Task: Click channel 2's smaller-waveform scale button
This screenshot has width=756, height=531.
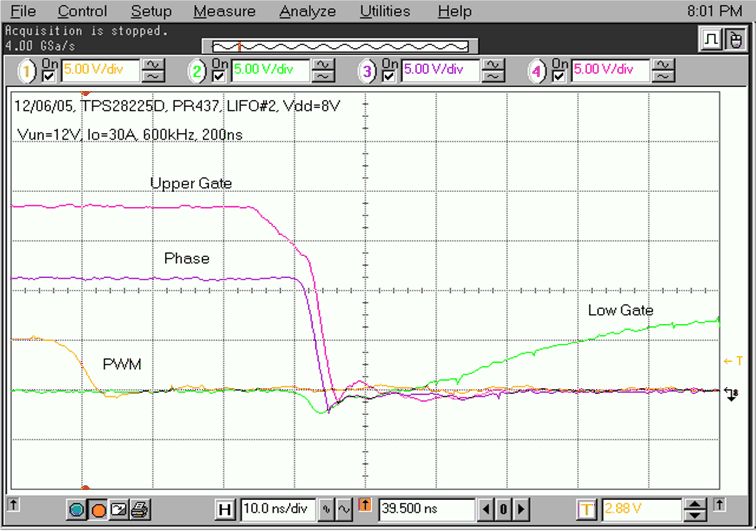Action: pos(323,76)
